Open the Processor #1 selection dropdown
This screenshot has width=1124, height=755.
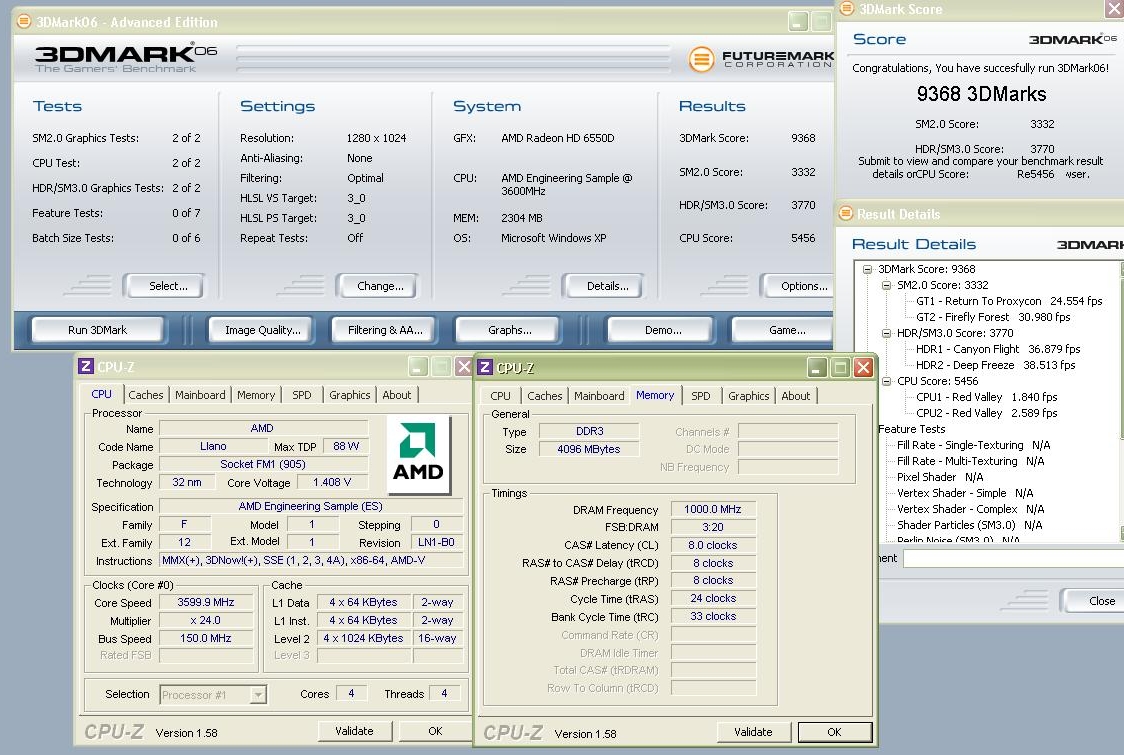pyautogui.click(x=258, y=694)
